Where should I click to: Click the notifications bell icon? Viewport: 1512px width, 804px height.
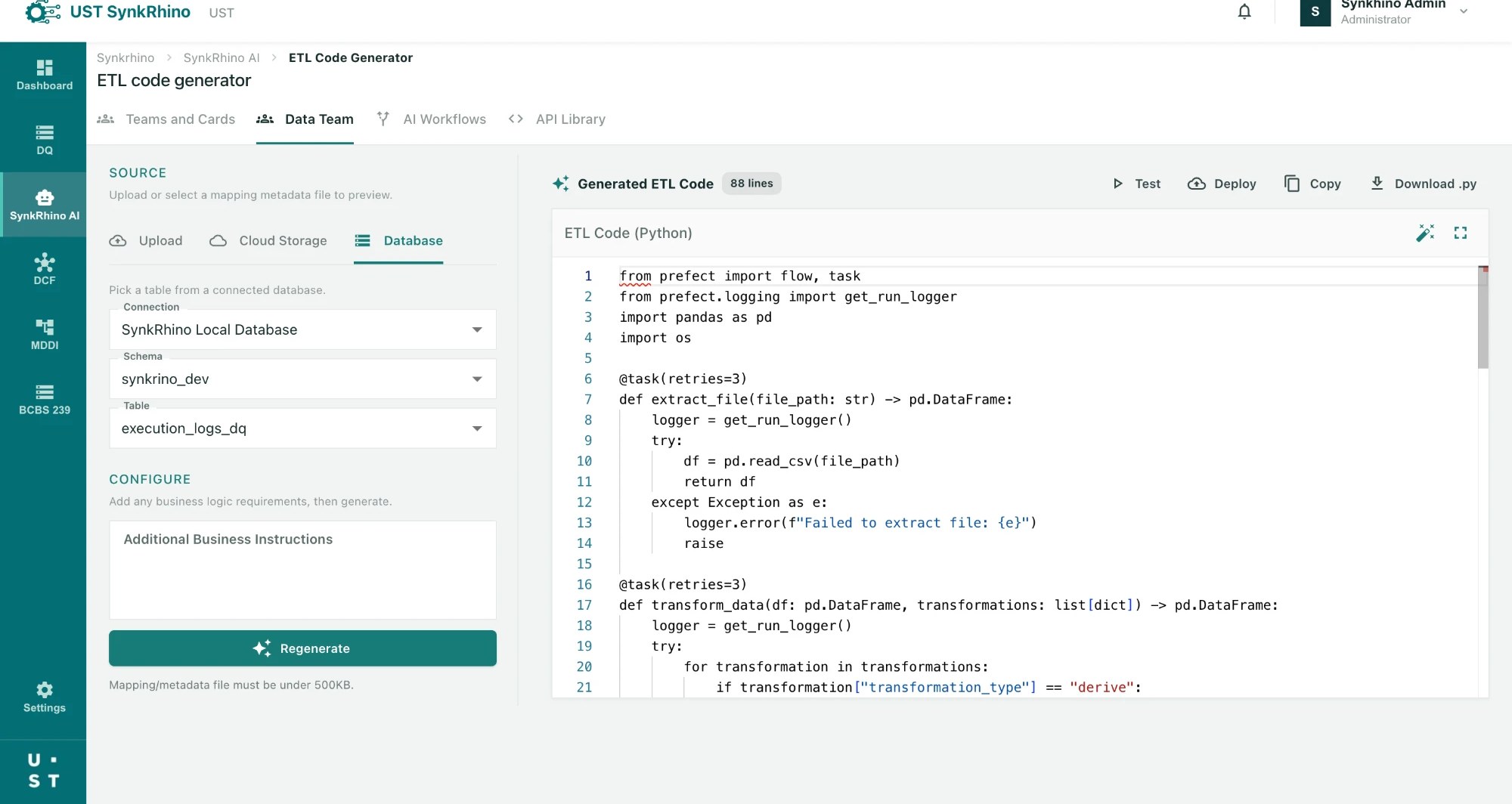click(1244, 12)
